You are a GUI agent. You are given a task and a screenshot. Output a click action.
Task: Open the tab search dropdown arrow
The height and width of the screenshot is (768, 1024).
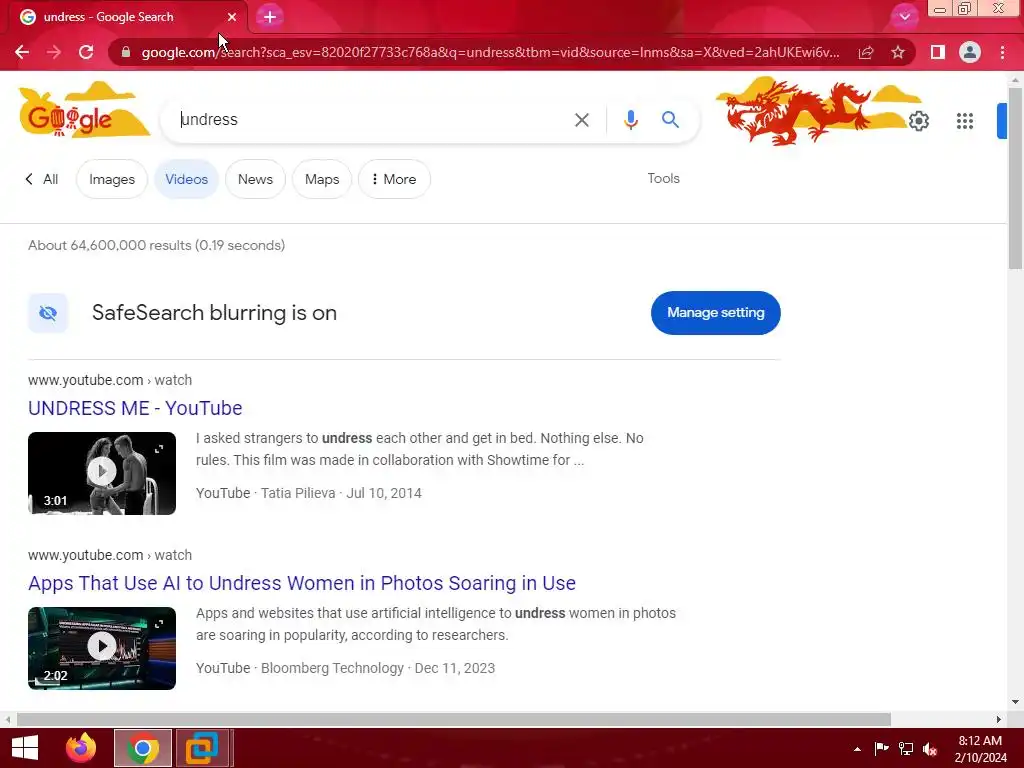[x=904, y=17]
